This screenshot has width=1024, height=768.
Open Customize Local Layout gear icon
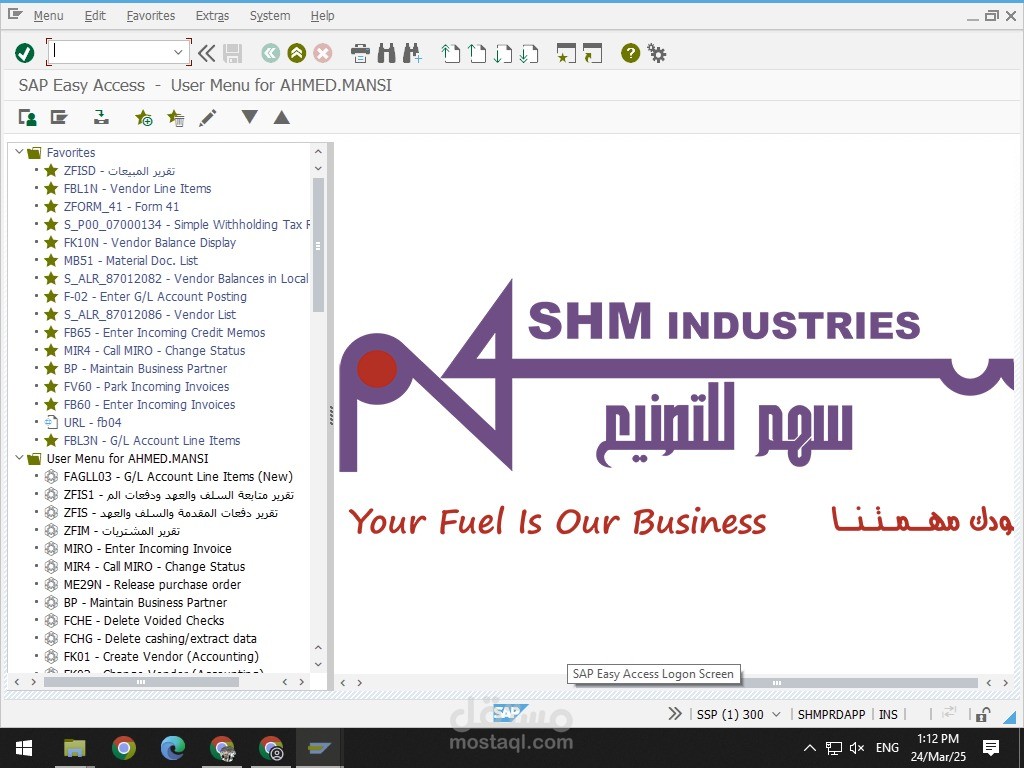tap(656, 53)
